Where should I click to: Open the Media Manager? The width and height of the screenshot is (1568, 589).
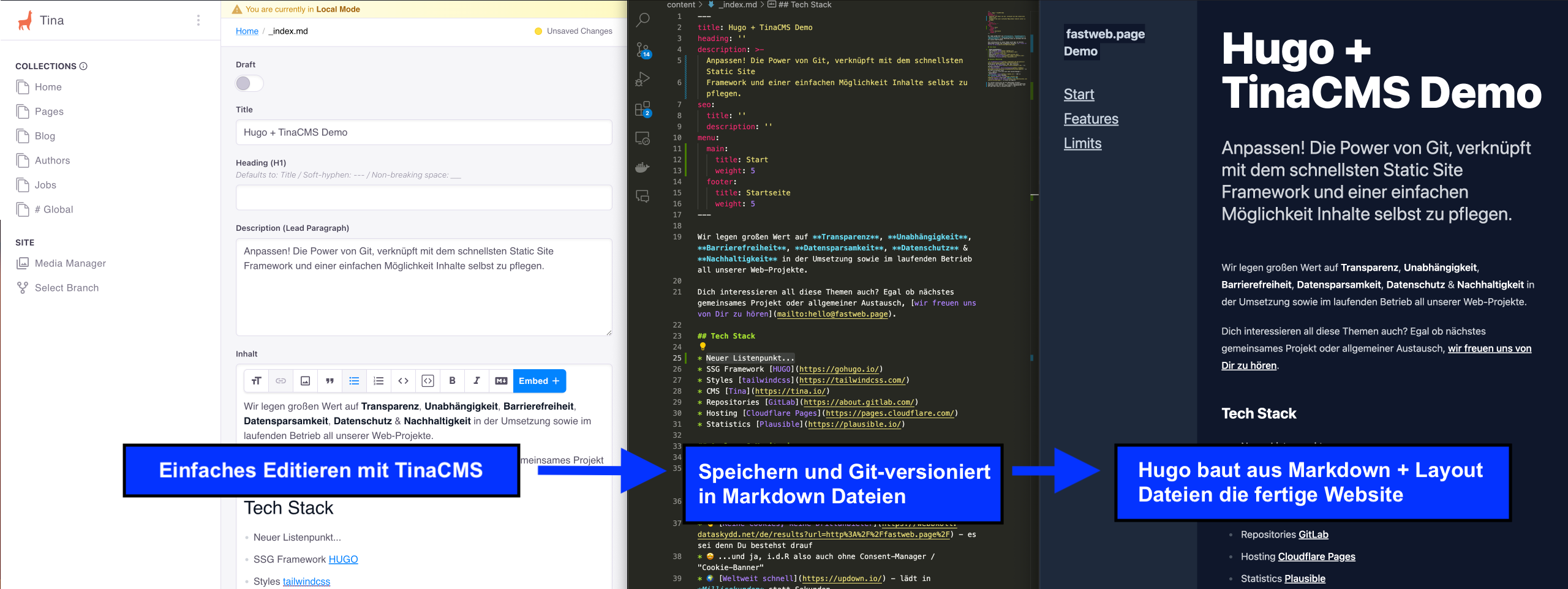coord(69,263)
